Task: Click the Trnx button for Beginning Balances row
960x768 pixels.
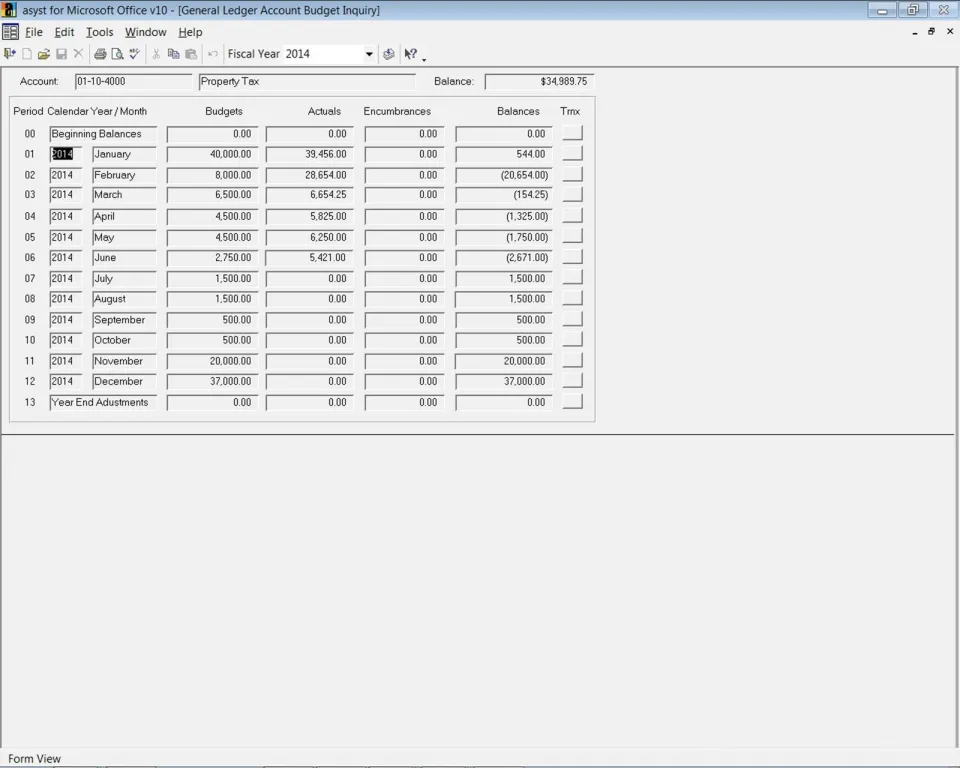Action: (572, 133)
